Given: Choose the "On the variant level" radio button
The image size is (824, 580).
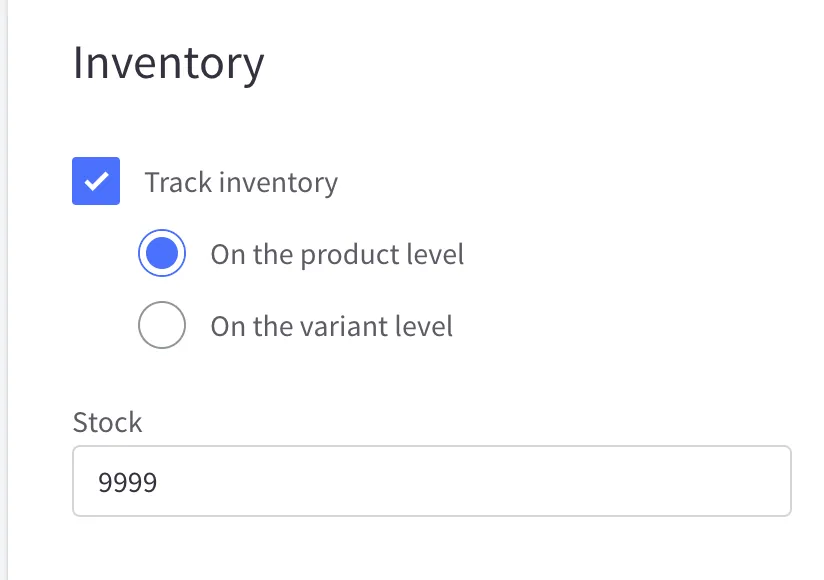Looking at the screenshot, I should pos(162,326).
